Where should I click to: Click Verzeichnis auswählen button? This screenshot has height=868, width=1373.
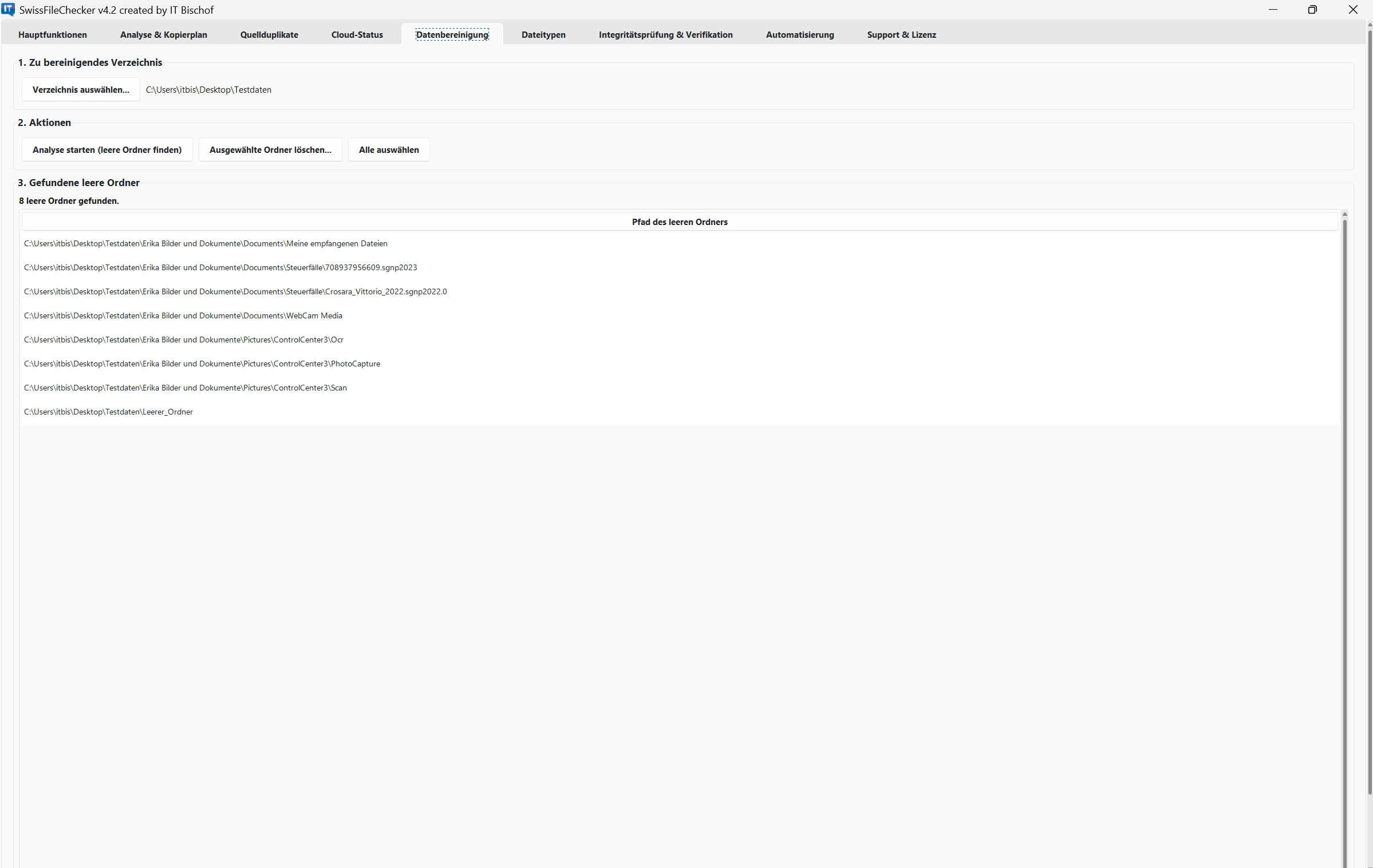(x=81, y=90)
